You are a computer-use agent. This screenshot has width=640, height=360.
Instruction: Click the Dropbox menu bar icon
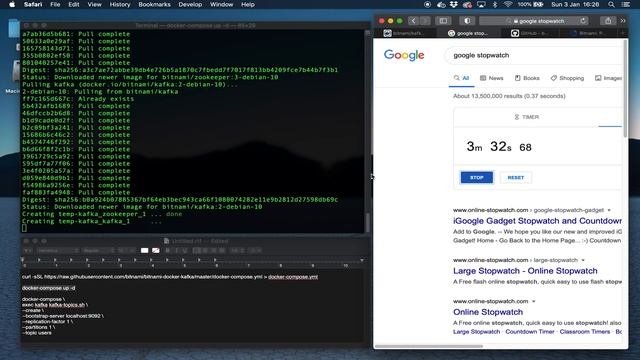coord(453,4)
